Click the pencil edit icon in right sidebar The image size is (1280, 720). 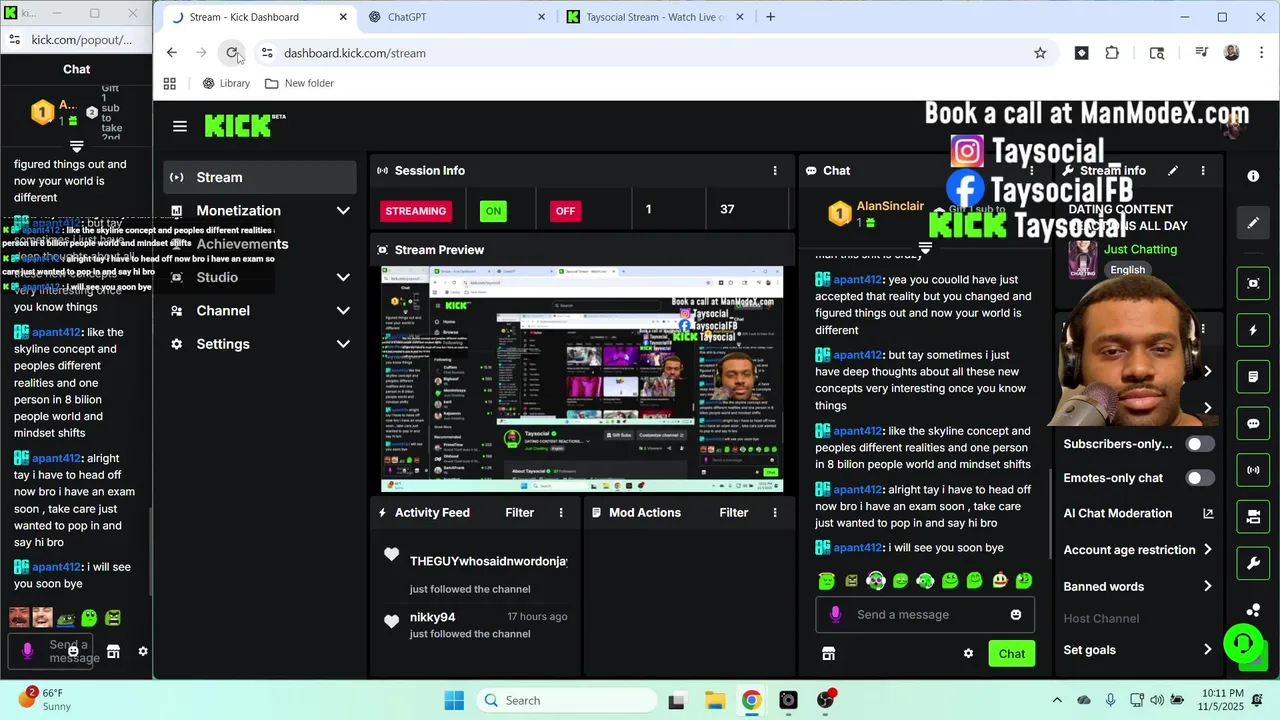1253,223
